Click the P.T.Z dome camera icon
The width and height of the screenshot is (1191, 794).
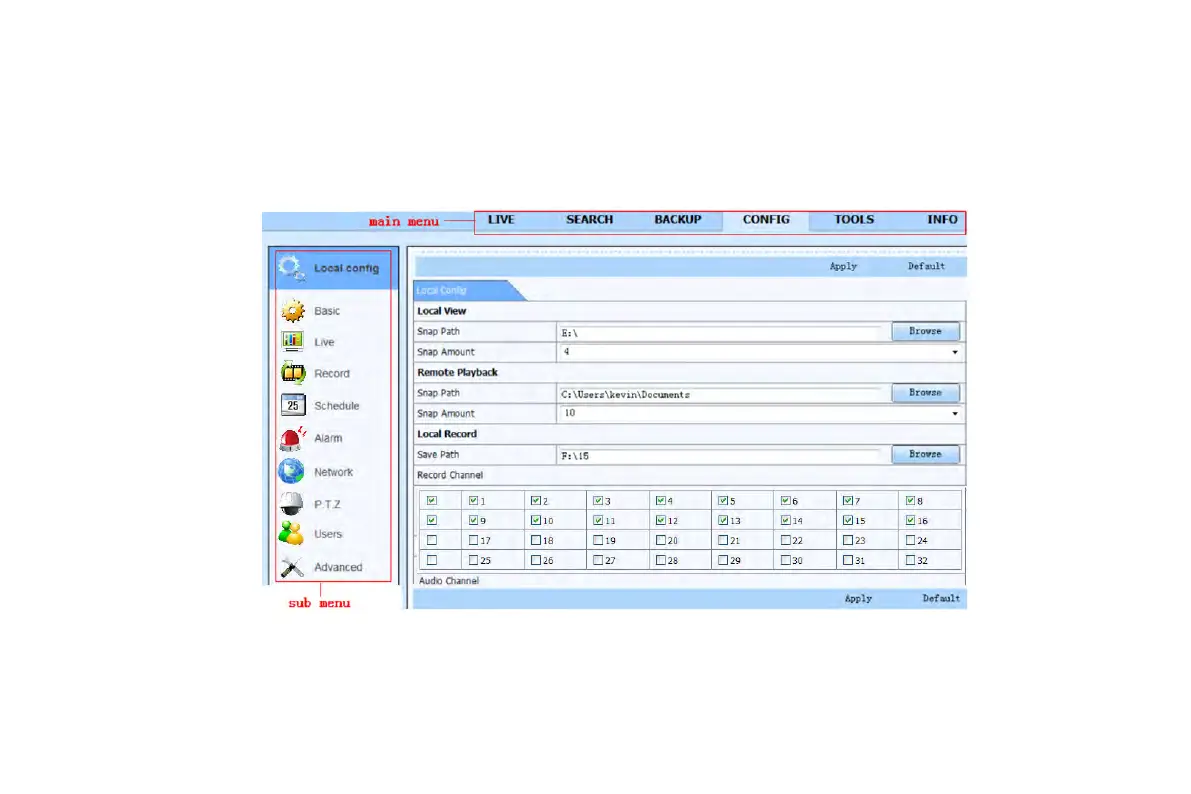click(291, 503)
